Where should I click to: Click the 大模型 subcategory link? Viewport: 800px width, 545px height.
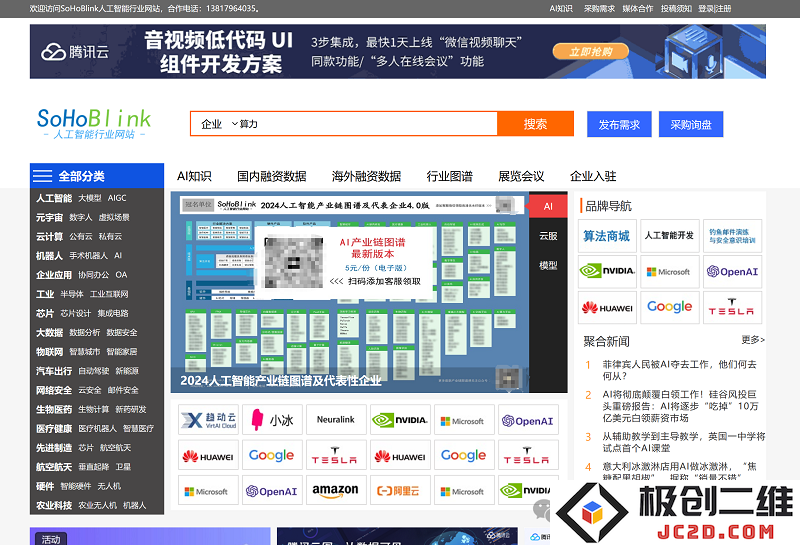[90, 198]
